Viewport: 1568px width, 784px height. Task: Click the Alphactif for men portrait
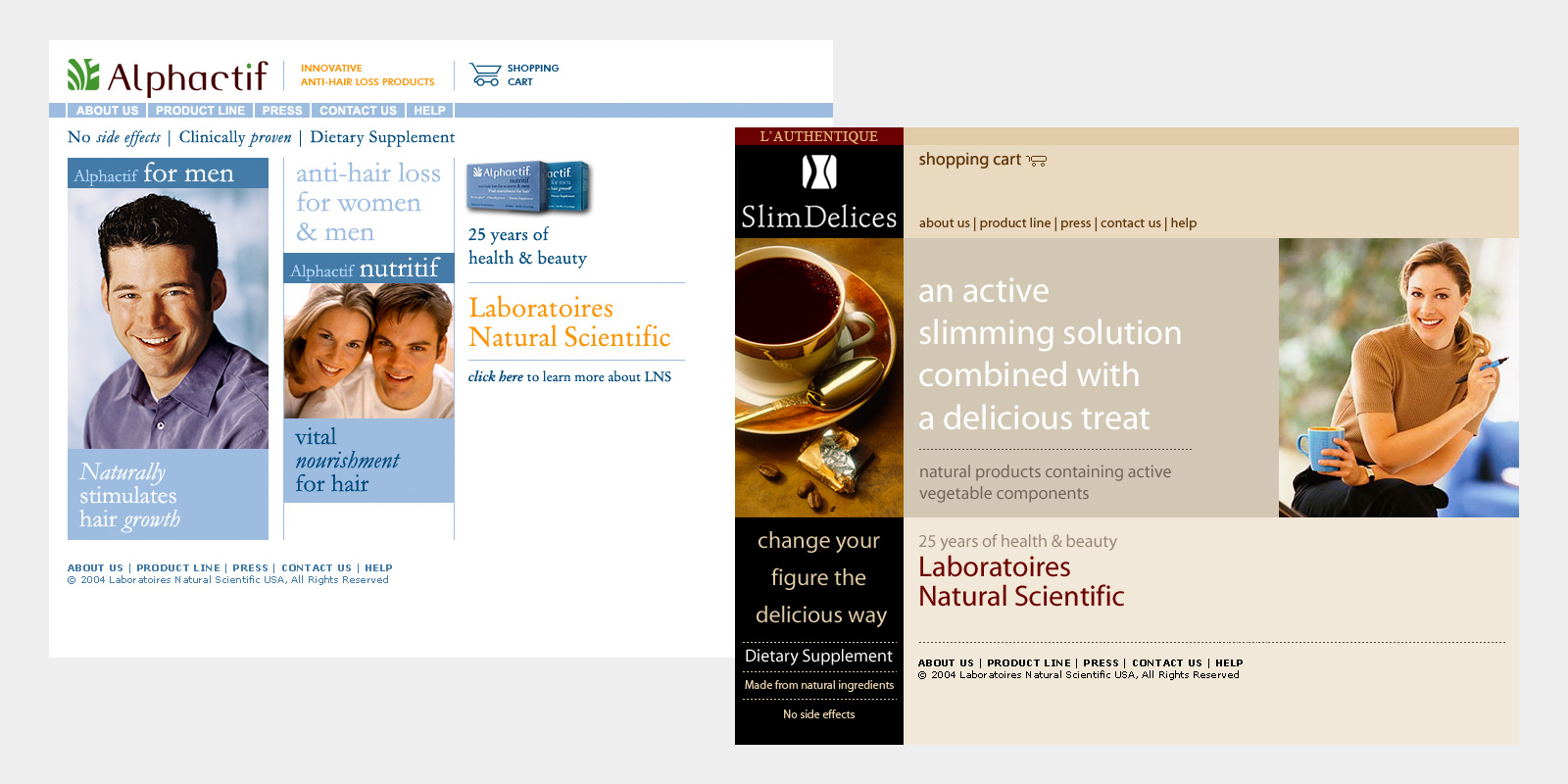(168, 318)
